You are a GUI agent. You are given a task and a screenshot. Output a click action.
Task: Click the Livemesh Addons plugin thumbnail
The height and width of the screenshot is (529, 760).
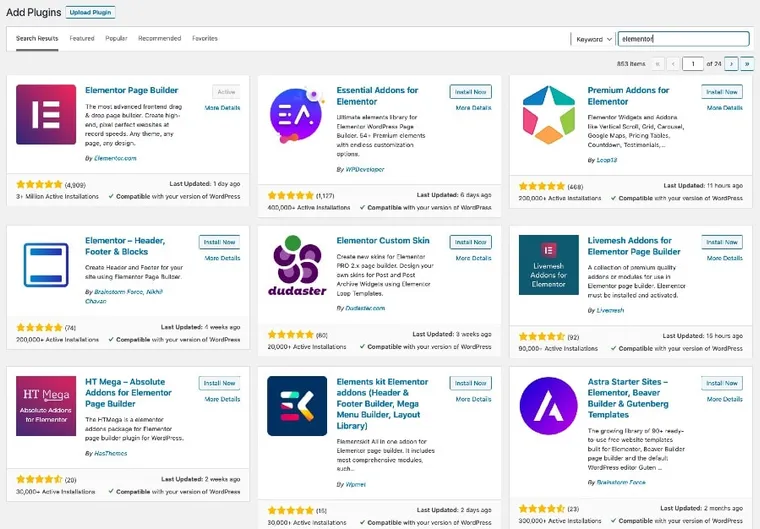pyautogui.click(x=549, y=265)
